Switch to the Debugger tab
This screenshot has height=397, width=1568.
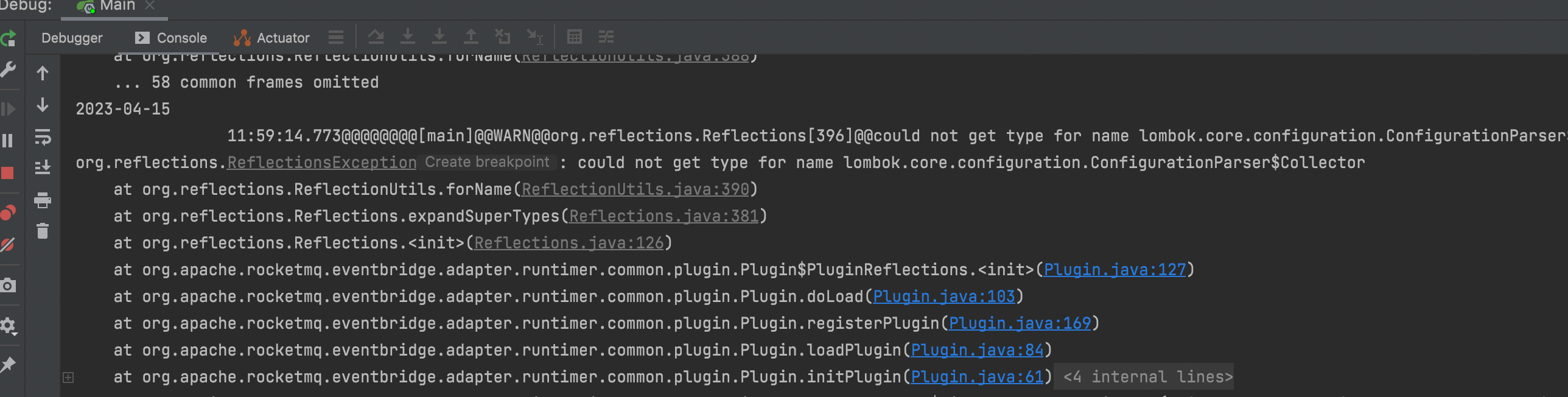[72, 38]
